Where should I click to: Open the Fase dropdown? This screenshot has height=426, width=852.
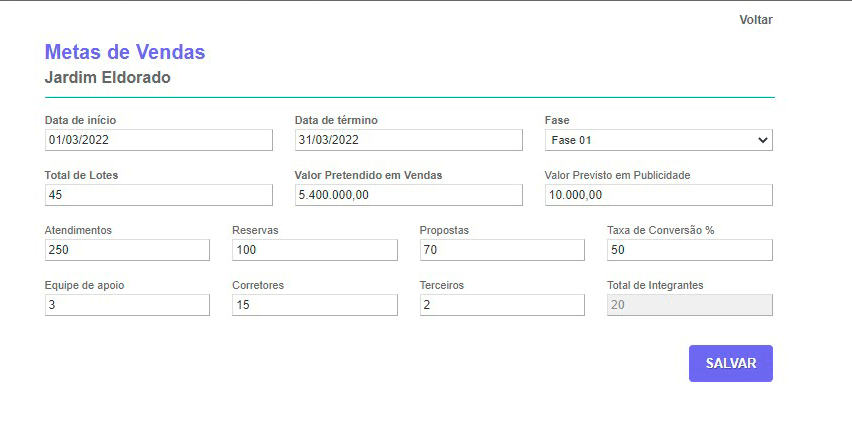(x=658, y=140)
